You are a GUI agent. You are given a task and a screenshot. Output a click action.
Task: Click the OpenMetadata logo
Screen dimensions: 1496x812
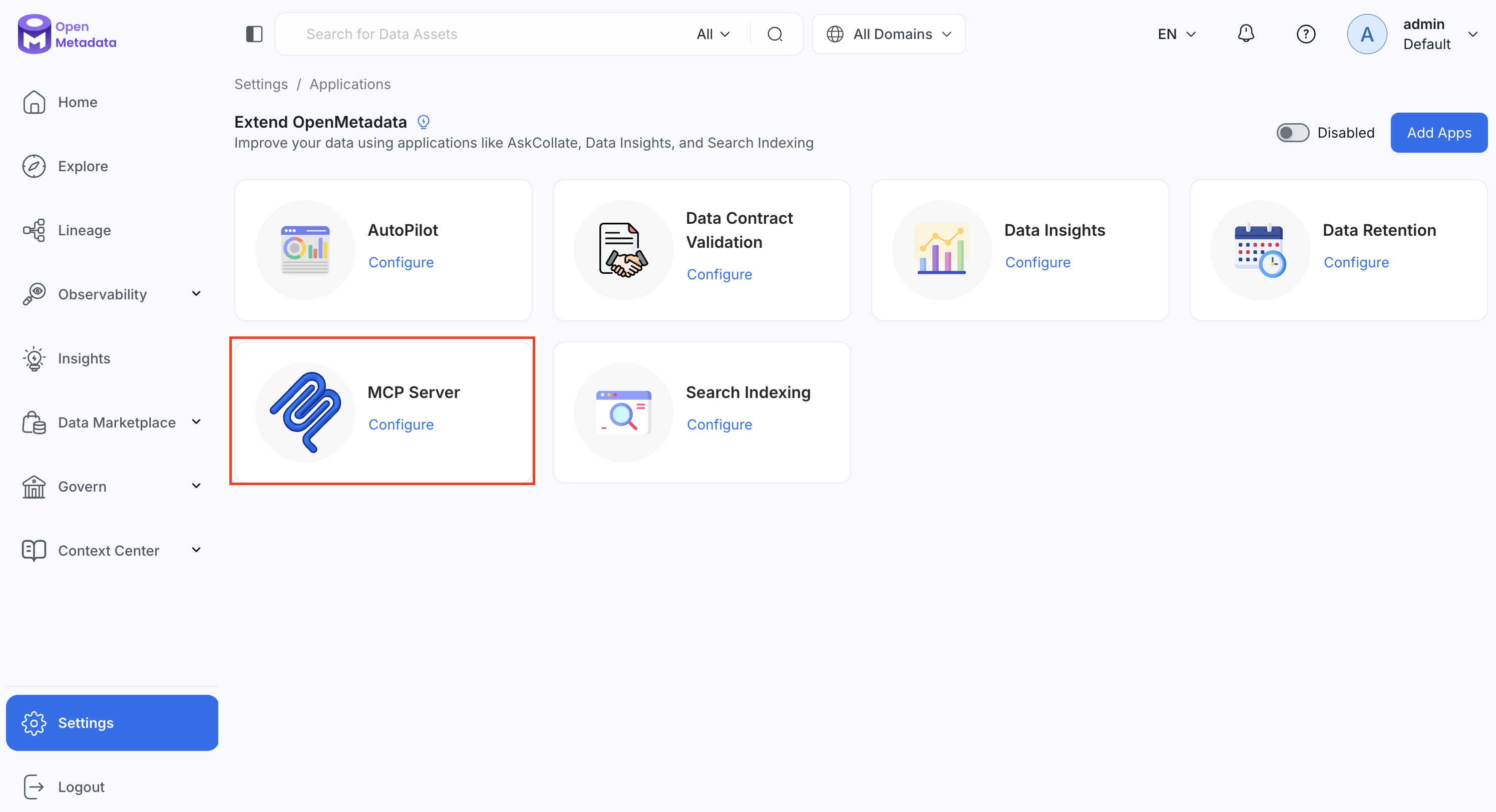tap(67, 34)
